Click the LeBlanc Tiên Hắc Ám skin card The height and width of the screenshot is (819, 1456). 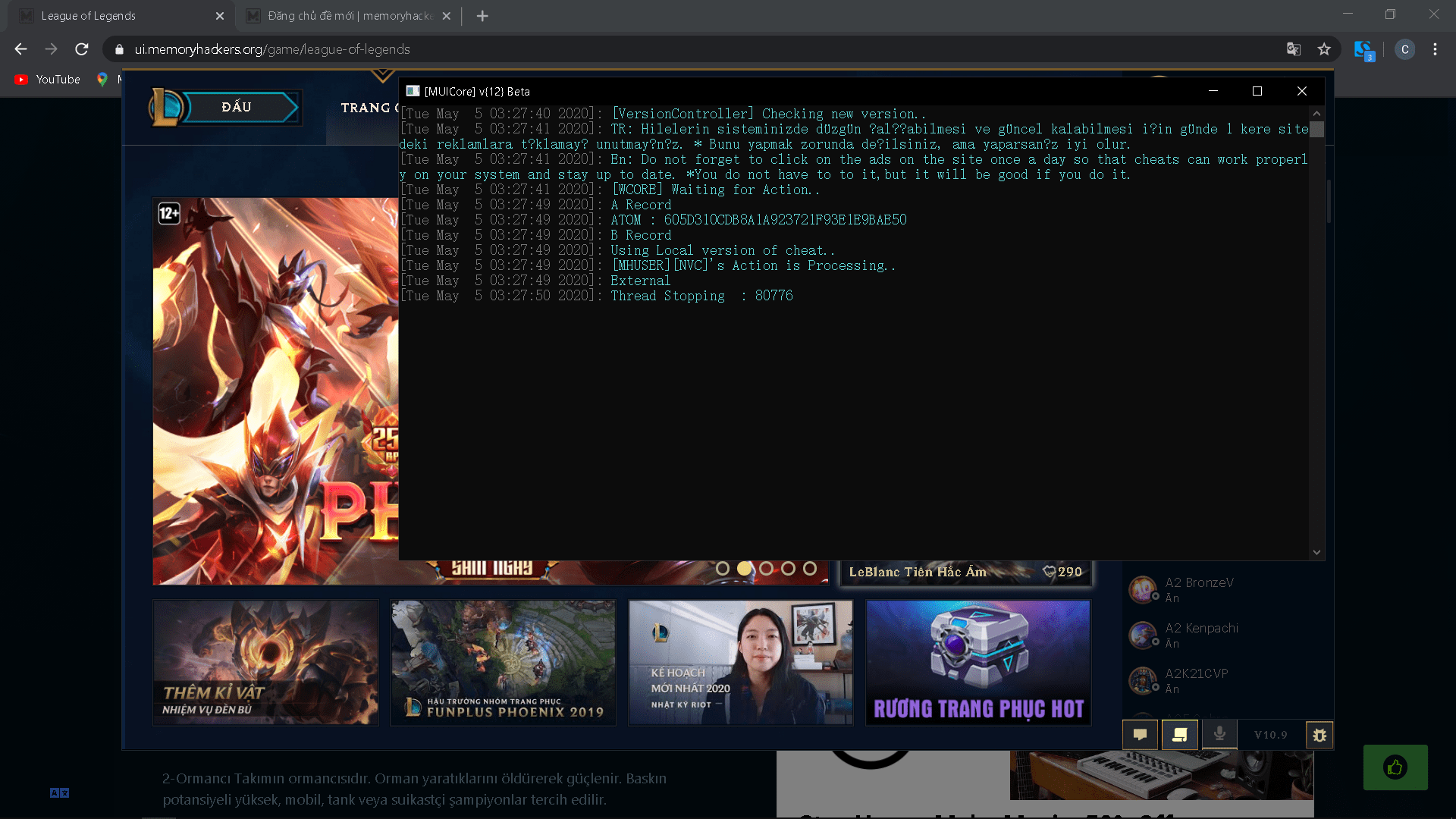click(x=965, y=572)
